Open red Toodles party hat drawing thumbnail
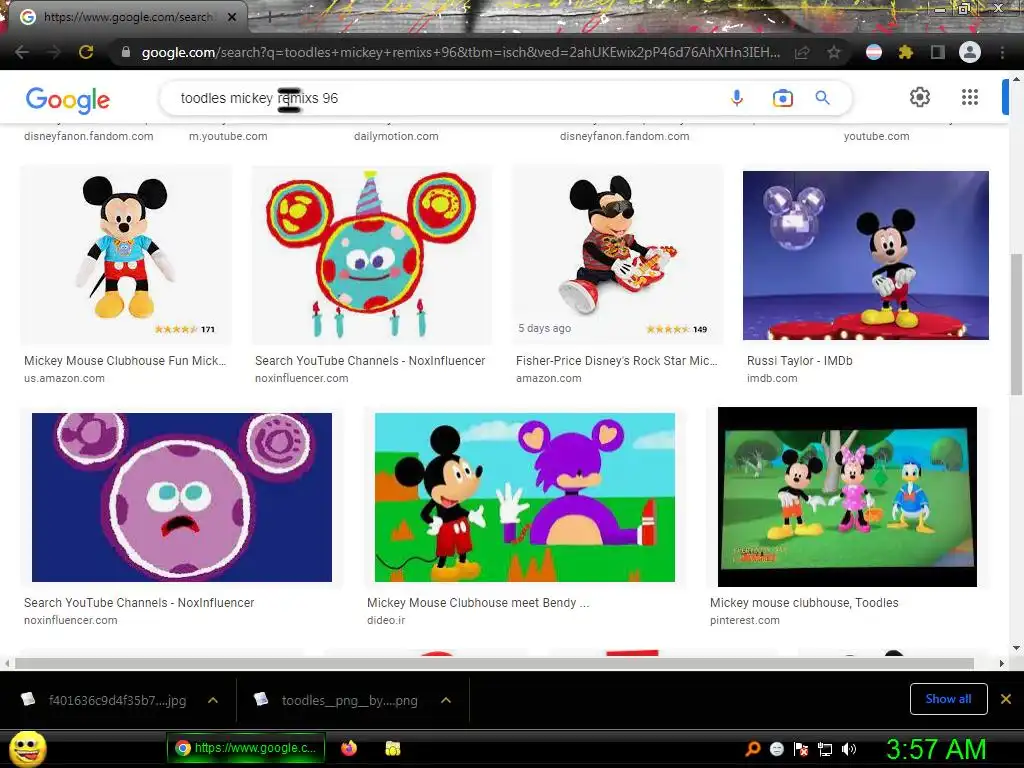Viewport: 1024px width, 768px height. 372,255
